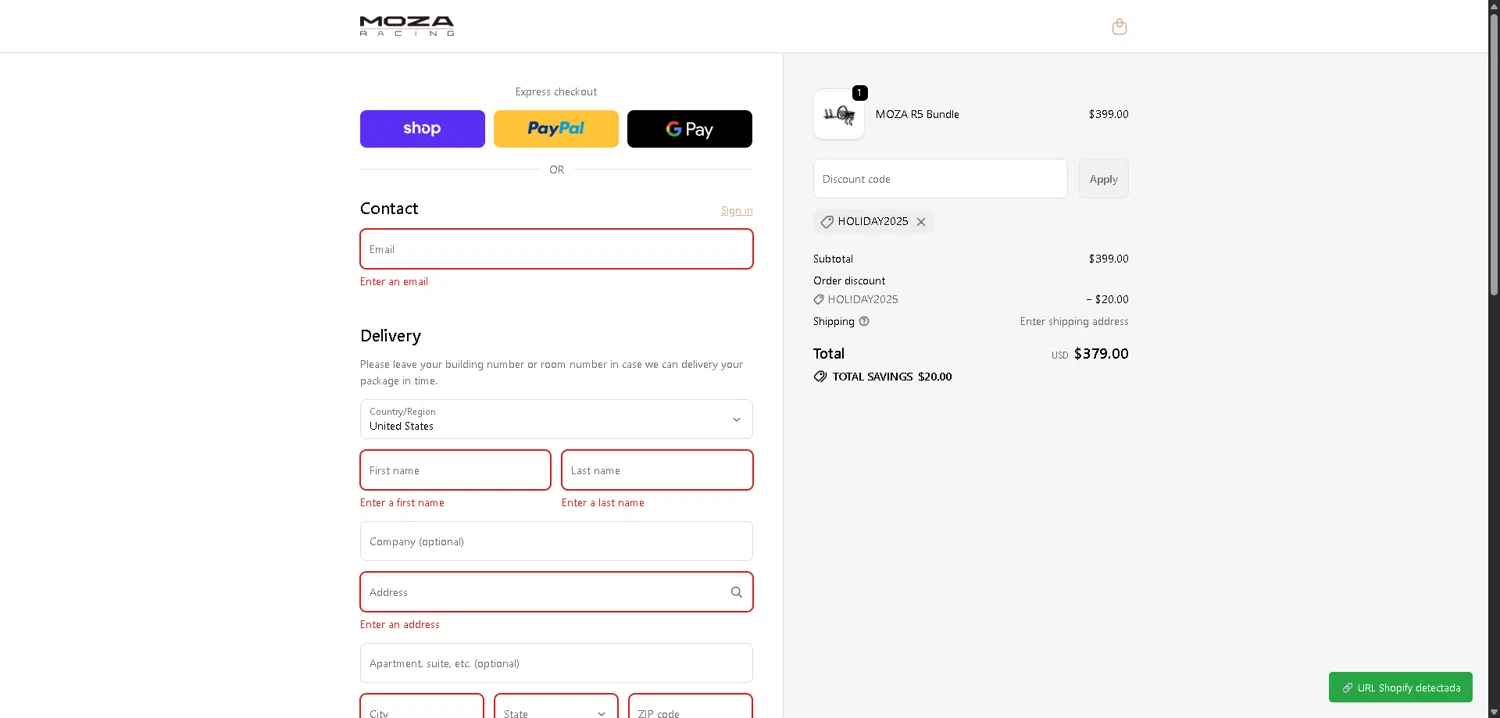Click the shipping info question mark icon
The height and width of the screenshot is (718, 1500).
tap(864, 321)
